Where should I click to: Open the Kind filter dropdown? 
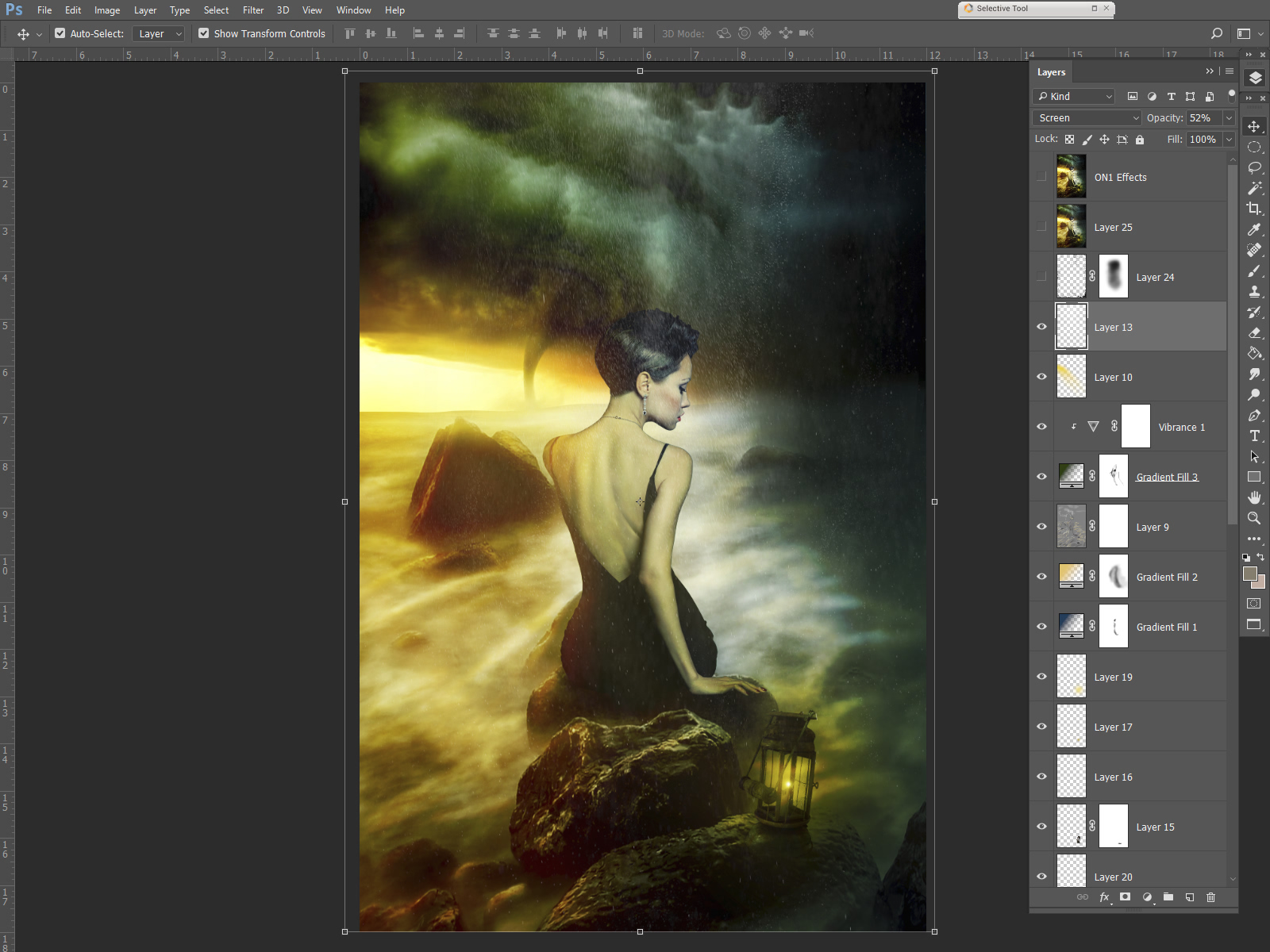(x=1074, y=96)
